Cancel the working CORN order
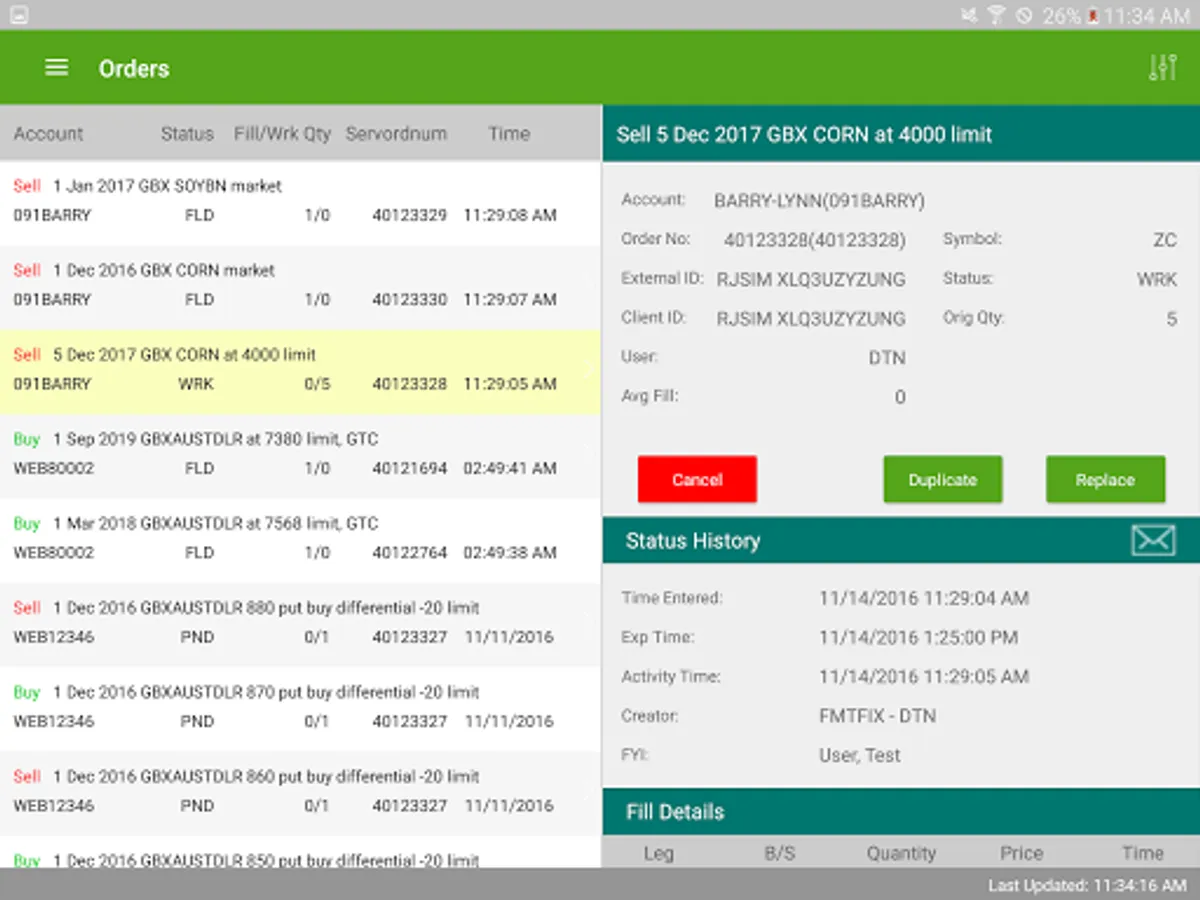The height and width of the screenshot is (900, 1200). coord(697,480)
